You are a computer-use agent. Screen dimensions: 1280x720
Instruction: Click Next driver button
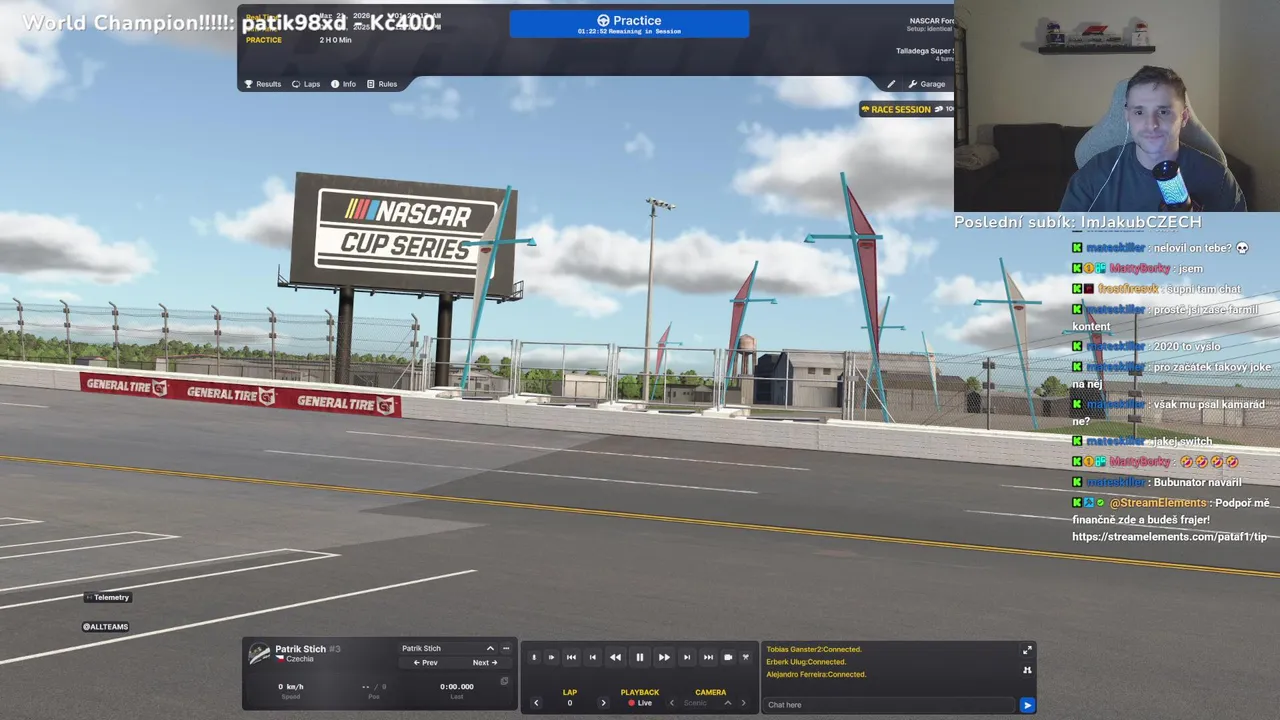pyautogui.click(x=485, y=662)
